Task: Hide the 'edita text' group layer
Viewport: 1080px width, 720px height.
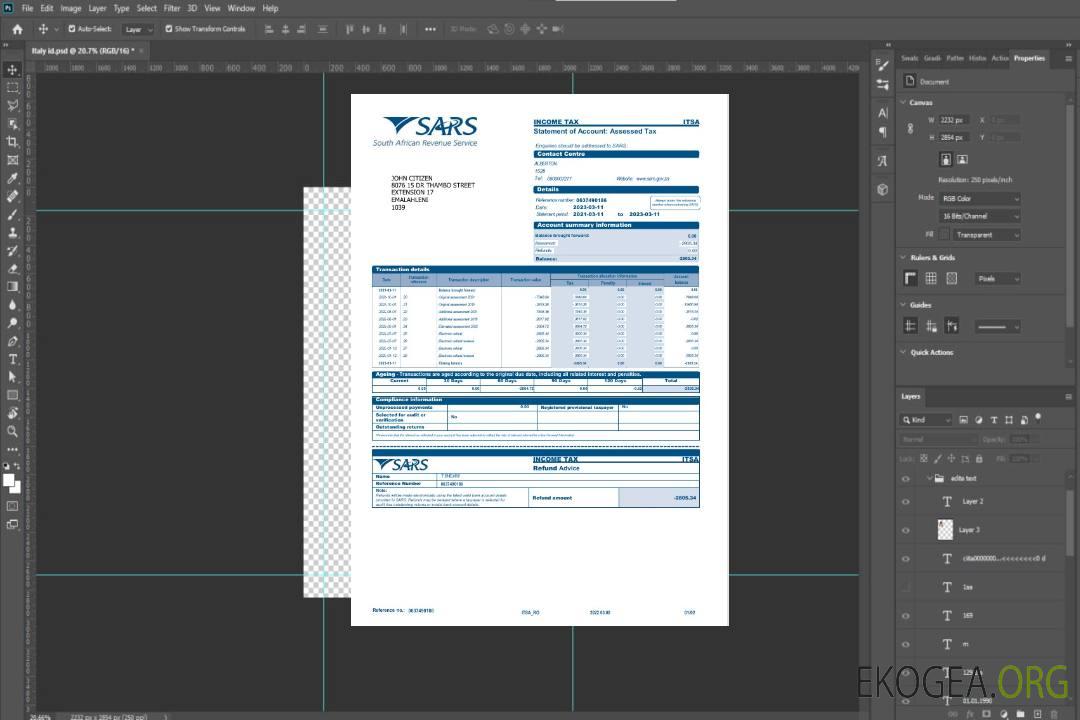Action: [x=906, y=479]
